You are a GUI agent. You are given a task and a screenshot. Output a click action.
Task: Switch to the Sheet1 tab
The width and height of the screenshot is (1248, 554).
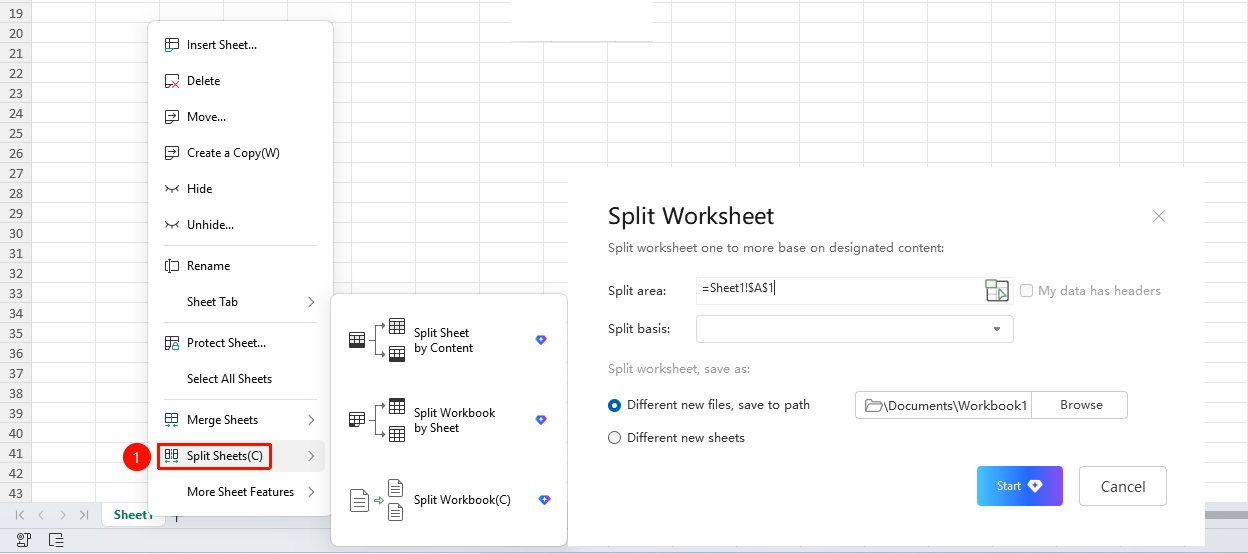point(133,515)
